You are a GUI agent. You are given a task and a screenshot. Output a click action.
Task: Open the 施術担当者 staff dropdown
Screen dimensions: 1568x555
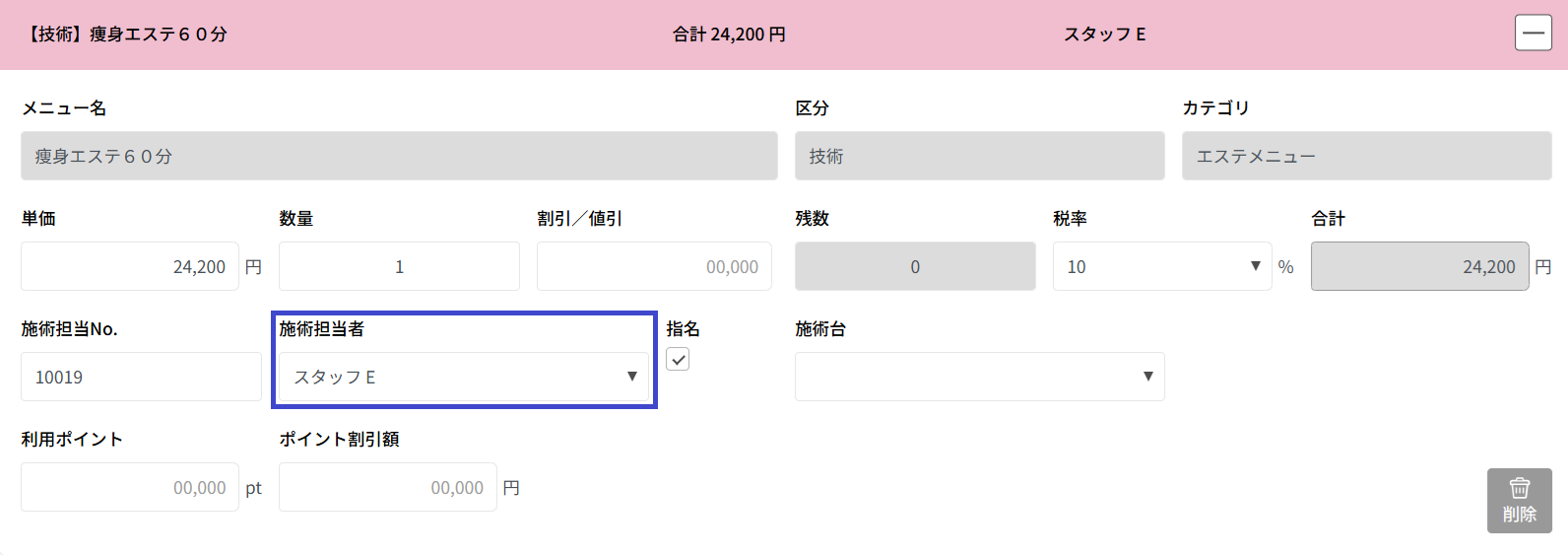pos(464,377)
